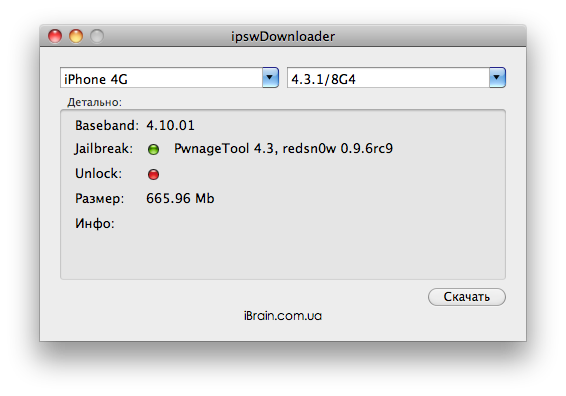The width and height of the screenshot is (566, 396).
Task: Click the ipswDownloader window title
Action: 283,36
